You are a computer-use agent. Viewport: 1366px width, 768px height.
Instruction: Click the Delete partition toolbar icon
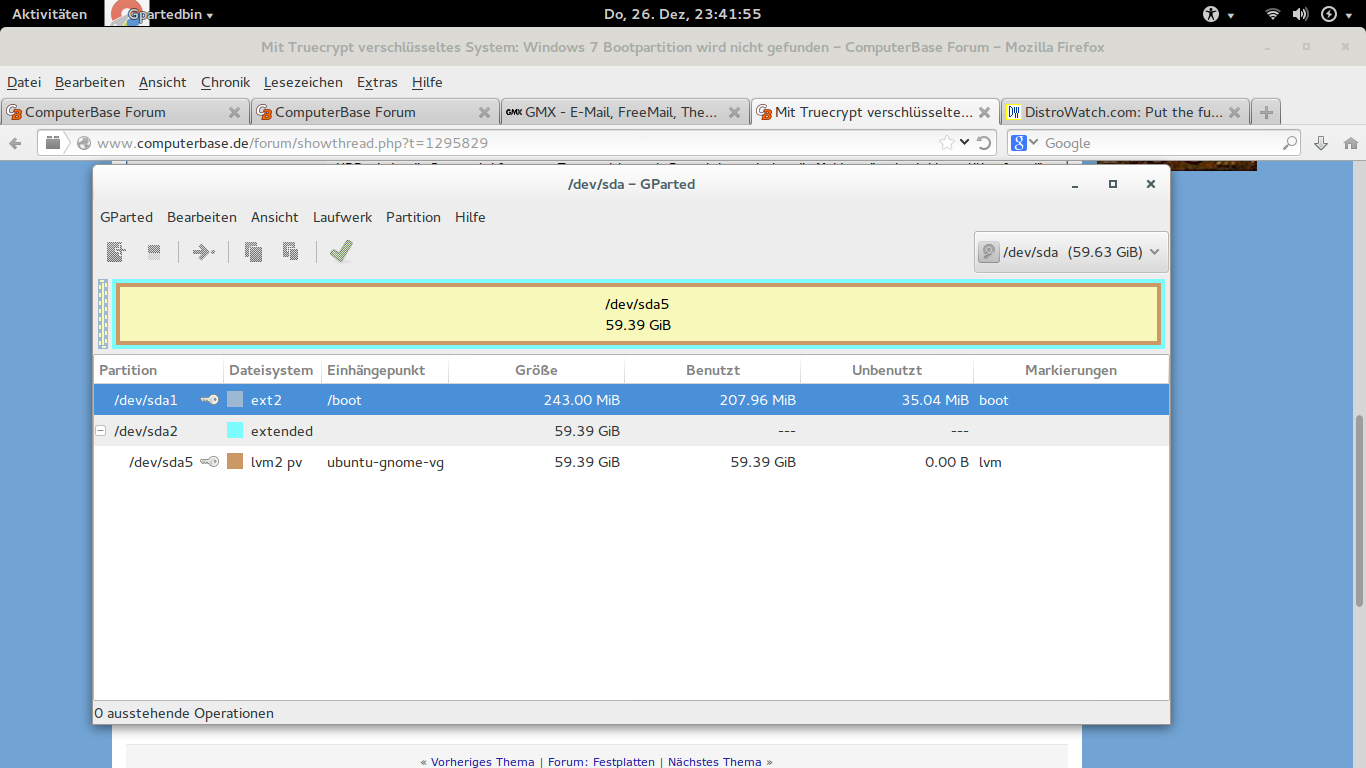click(154, 252)
